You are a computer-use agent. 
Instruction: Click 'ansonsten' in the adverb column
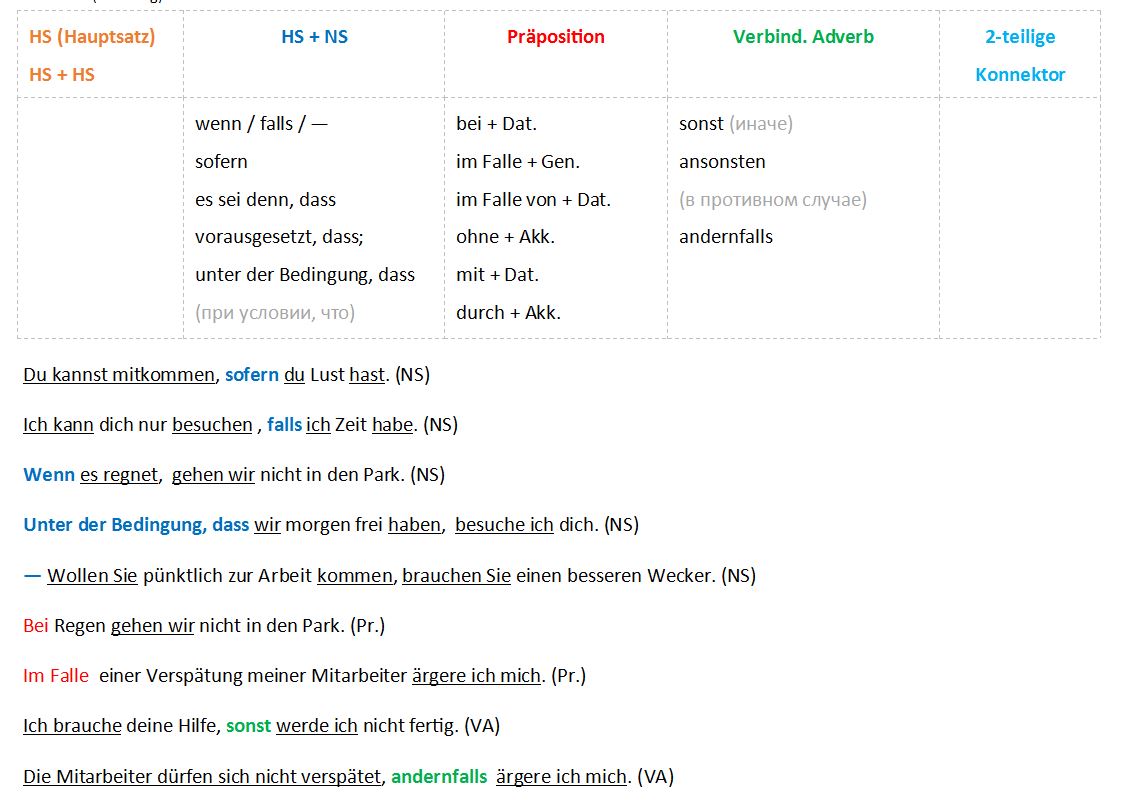click(x=722, y=162)
